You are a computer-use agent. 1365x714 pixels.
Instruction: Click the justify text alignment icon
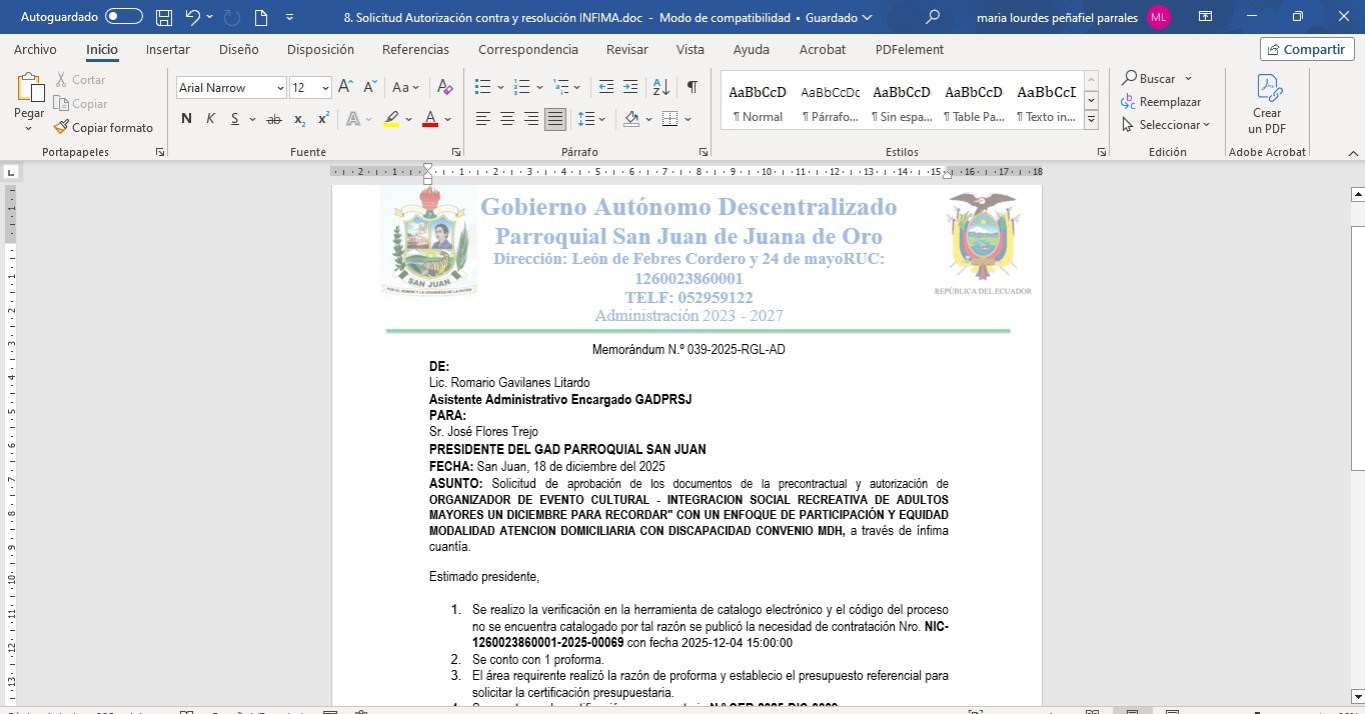pyautogui.click(x=555, y=119)
